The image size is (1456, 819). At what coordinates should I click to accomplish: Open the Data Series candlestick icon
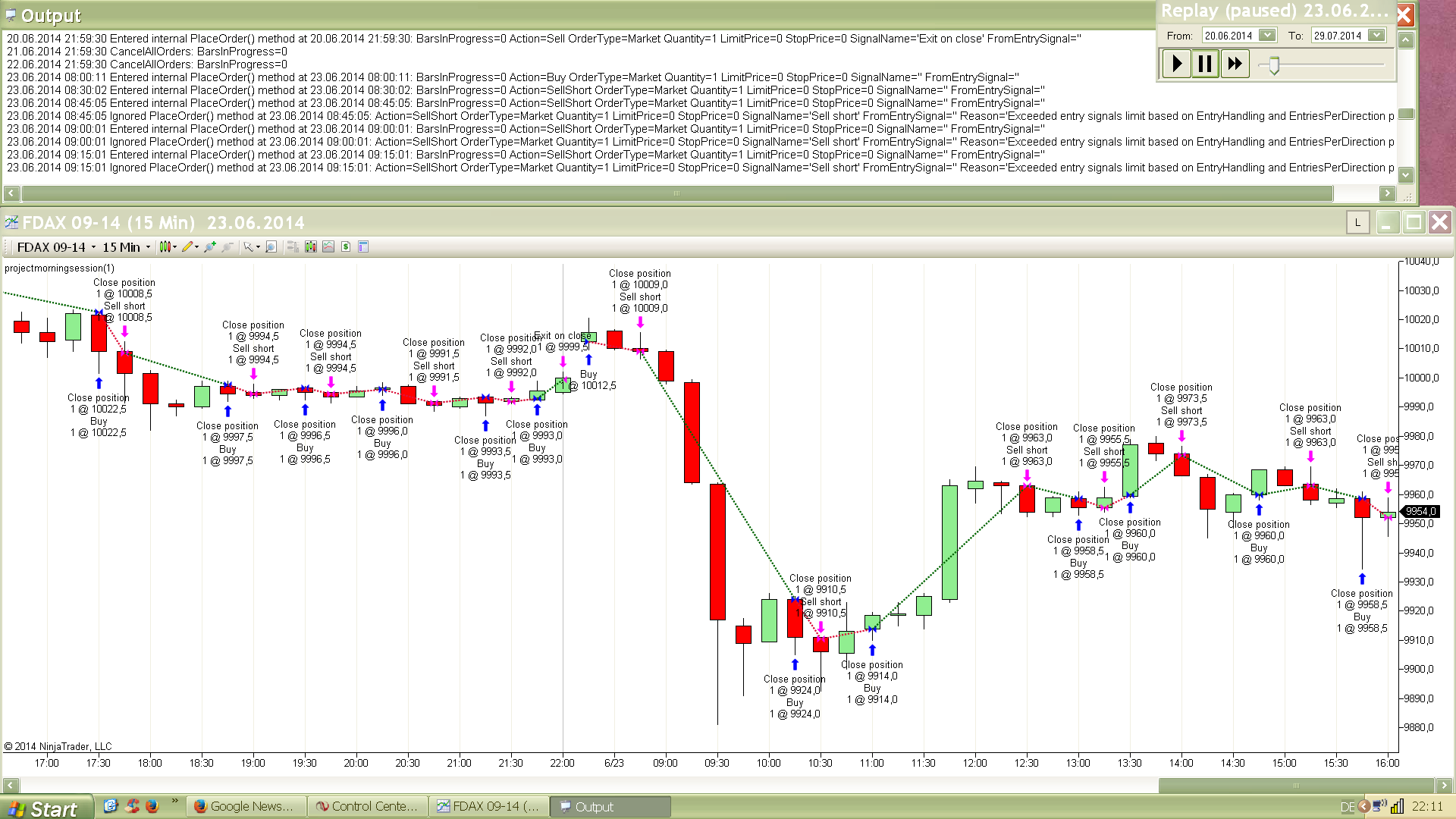[x=311, y=247]
